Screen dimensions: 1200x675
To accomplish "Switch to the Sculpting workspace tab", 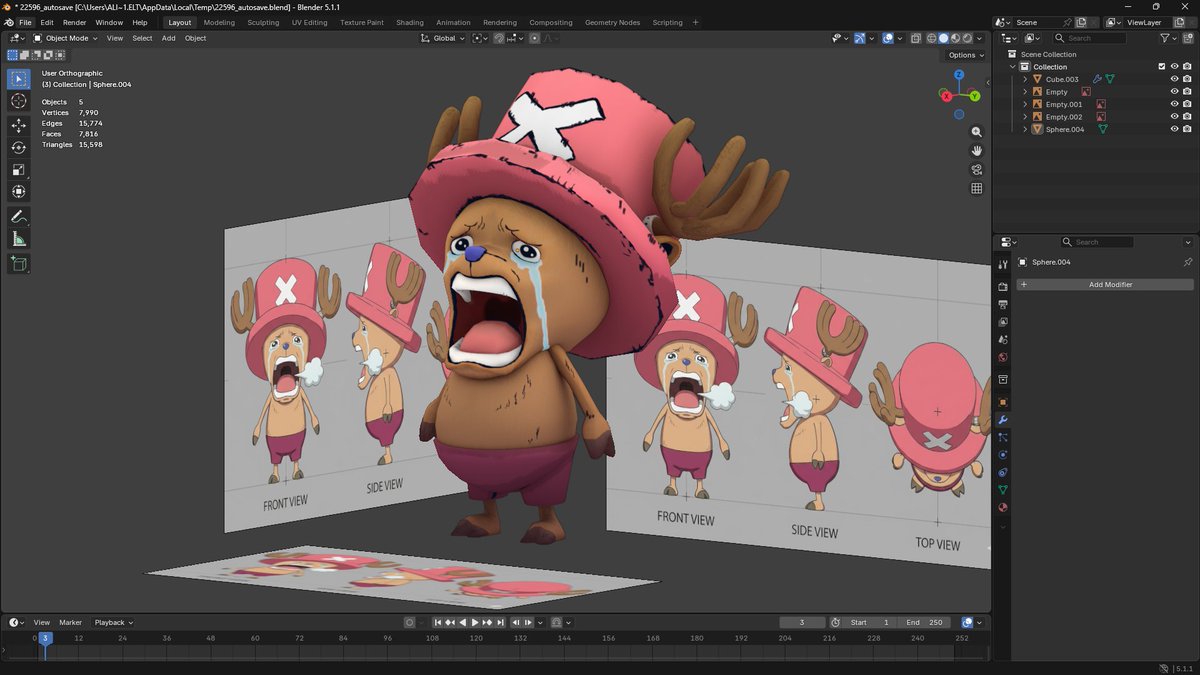I will [x=263, y=22].
